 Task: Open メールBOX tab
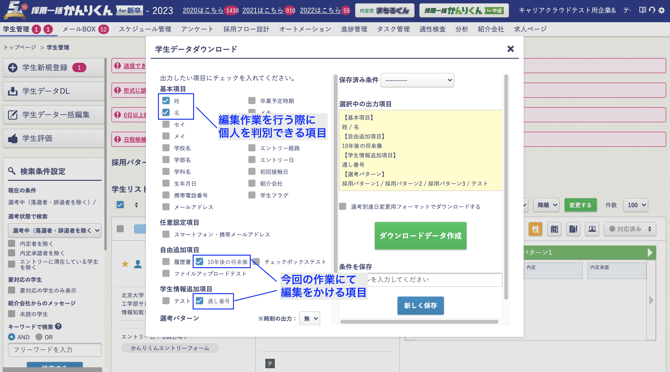79,29
